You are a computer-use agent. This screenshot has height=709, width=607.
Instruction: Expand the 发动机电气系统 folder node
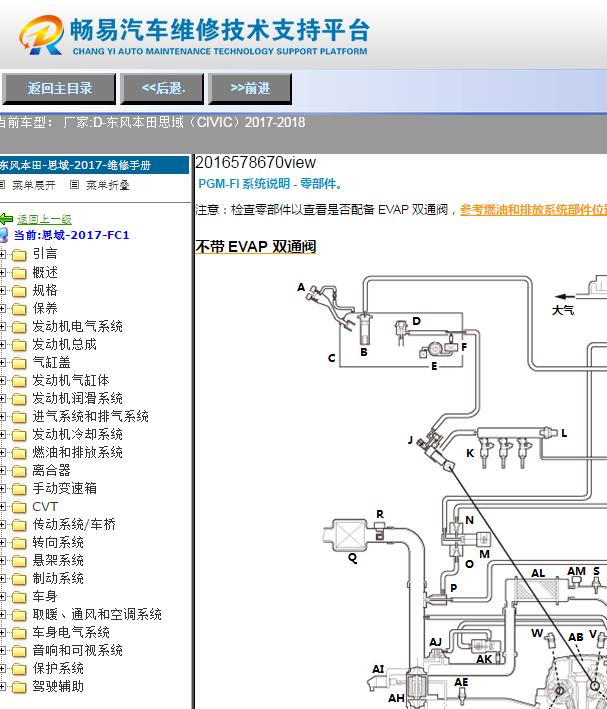coord(3,326)
